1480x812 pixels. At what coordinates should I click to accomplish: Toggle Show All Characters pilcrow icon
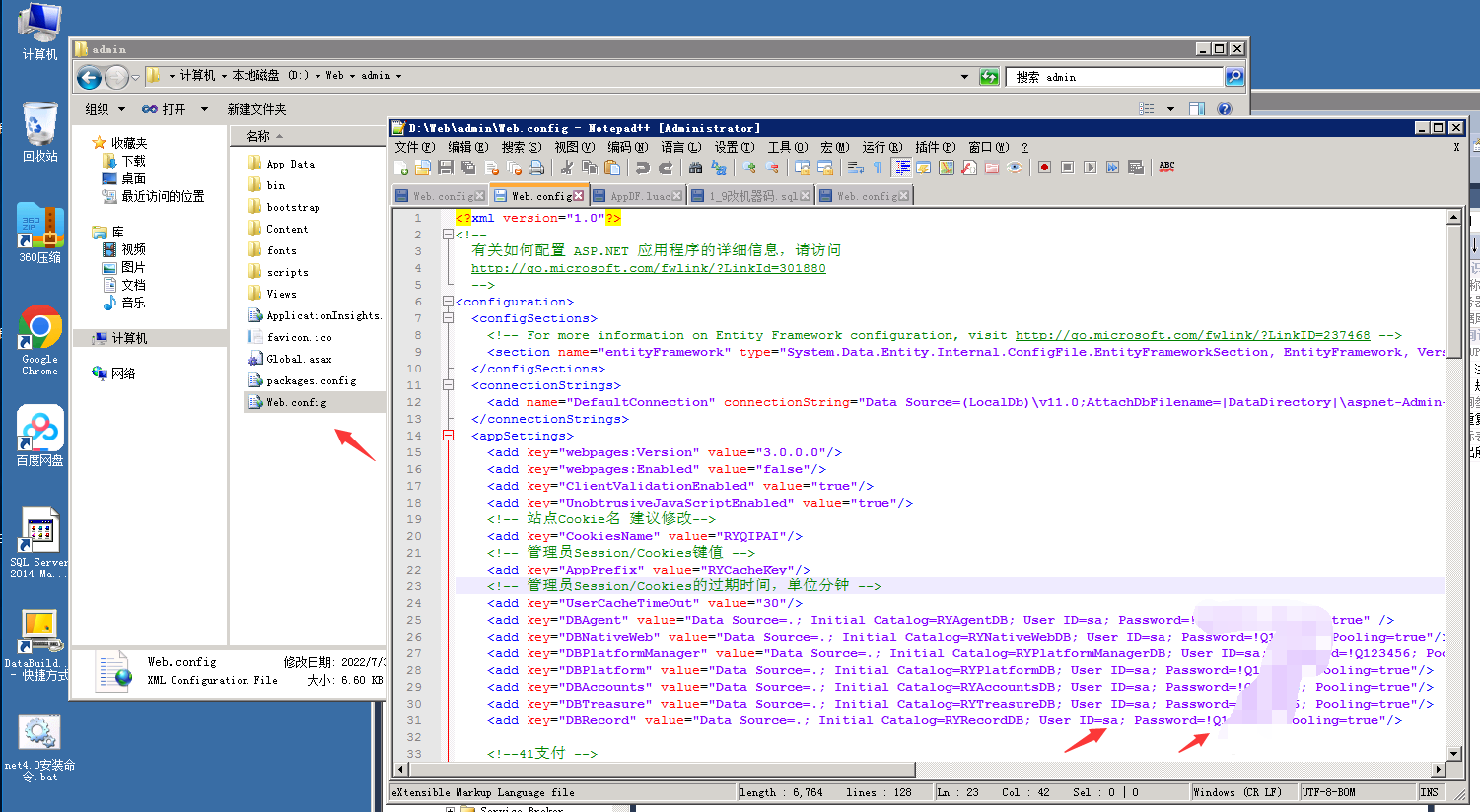(879, 168)
